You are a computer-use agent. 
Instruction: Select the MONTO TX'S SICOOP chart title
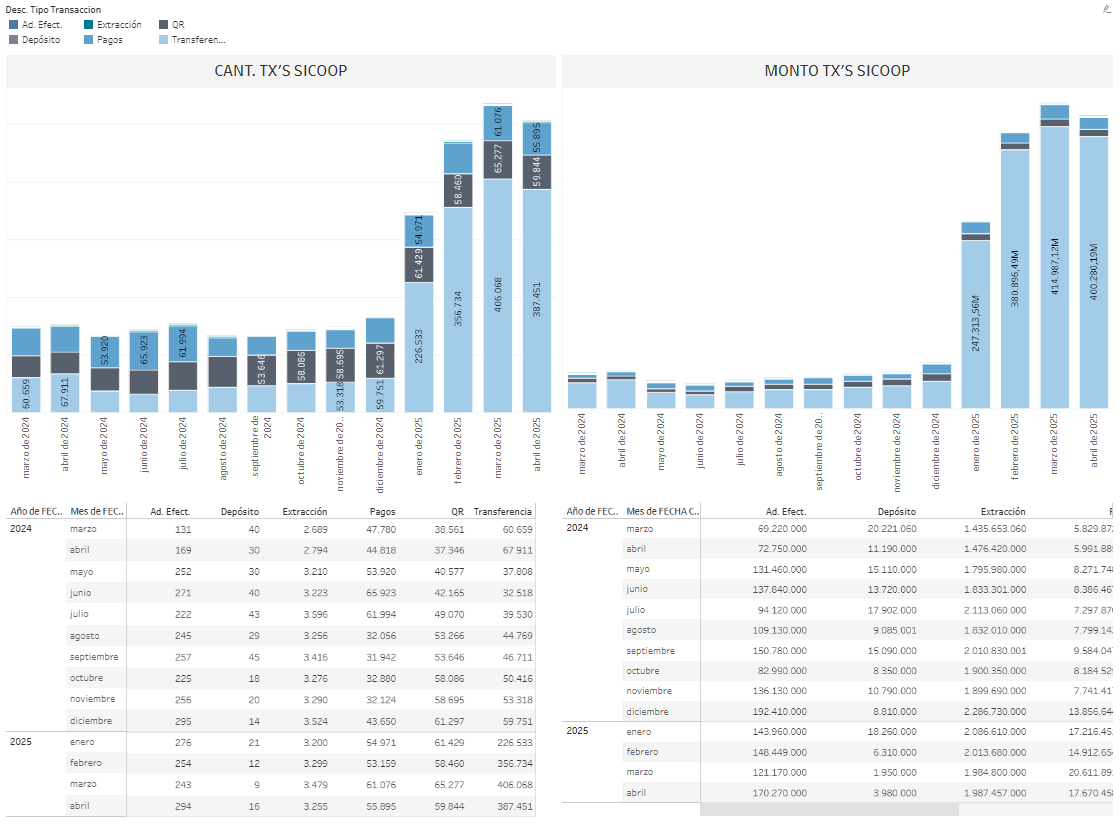coord(837,71)
